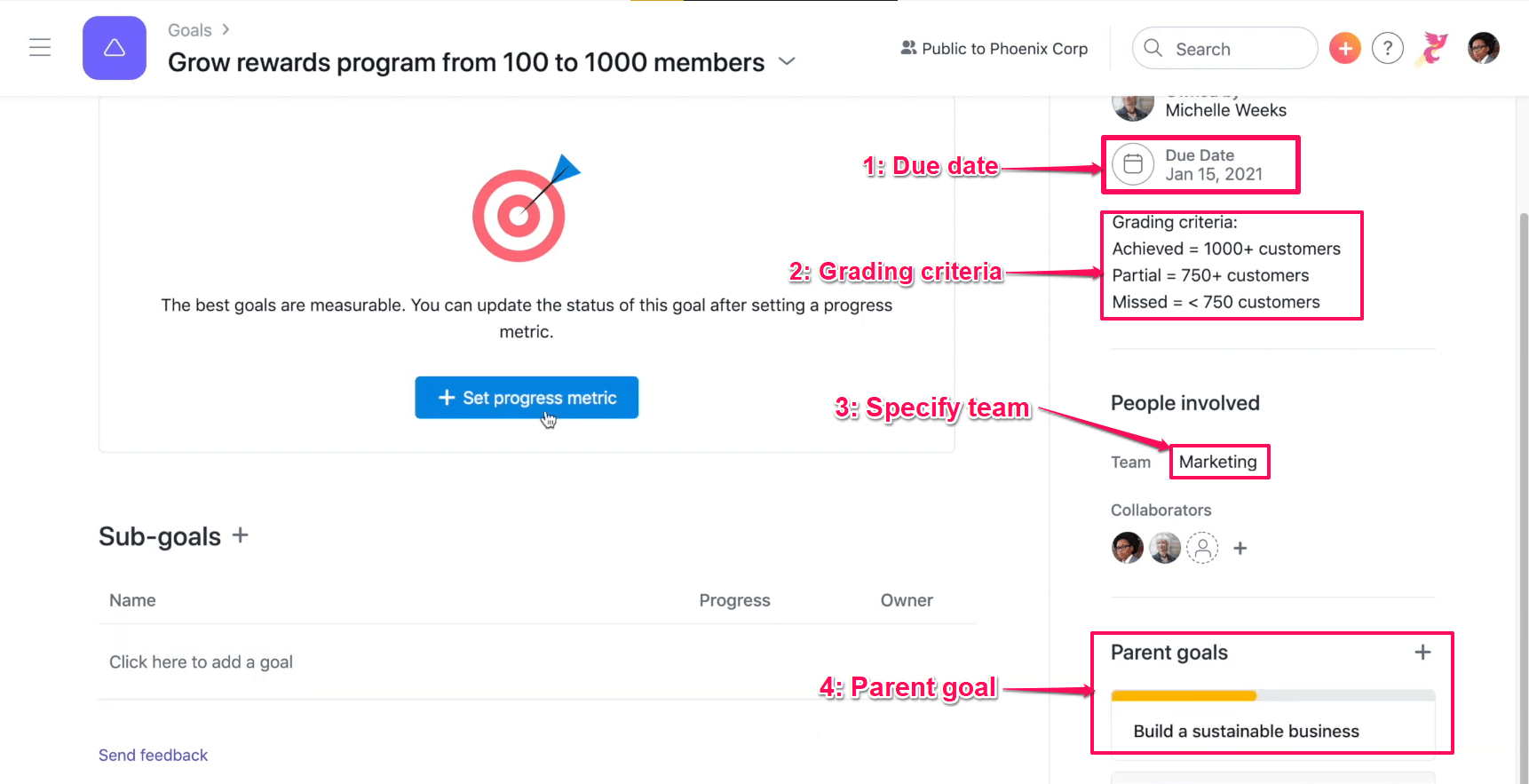Click the parent goal progress bar
Screen dimensions: 1529x784
pyautogui.click(x=1272, y=696)
